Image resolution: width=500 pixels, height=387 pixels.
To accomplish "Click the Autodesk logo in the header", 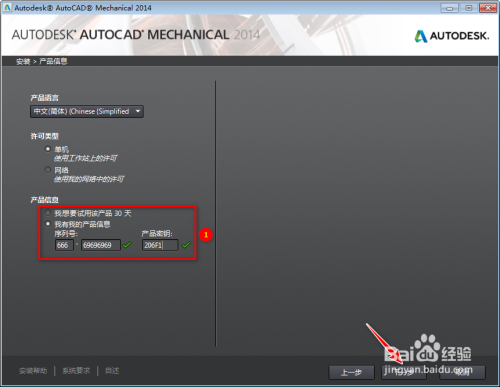I will coord(452,36).
